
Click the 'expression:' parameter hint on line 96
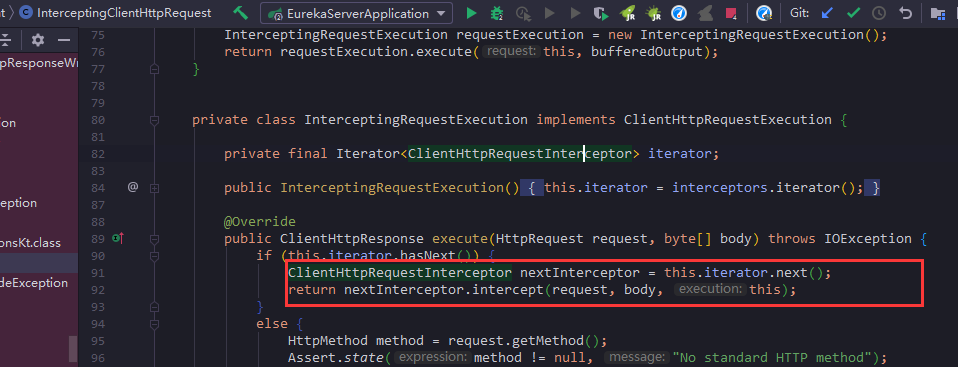click(x=432, y=357)
